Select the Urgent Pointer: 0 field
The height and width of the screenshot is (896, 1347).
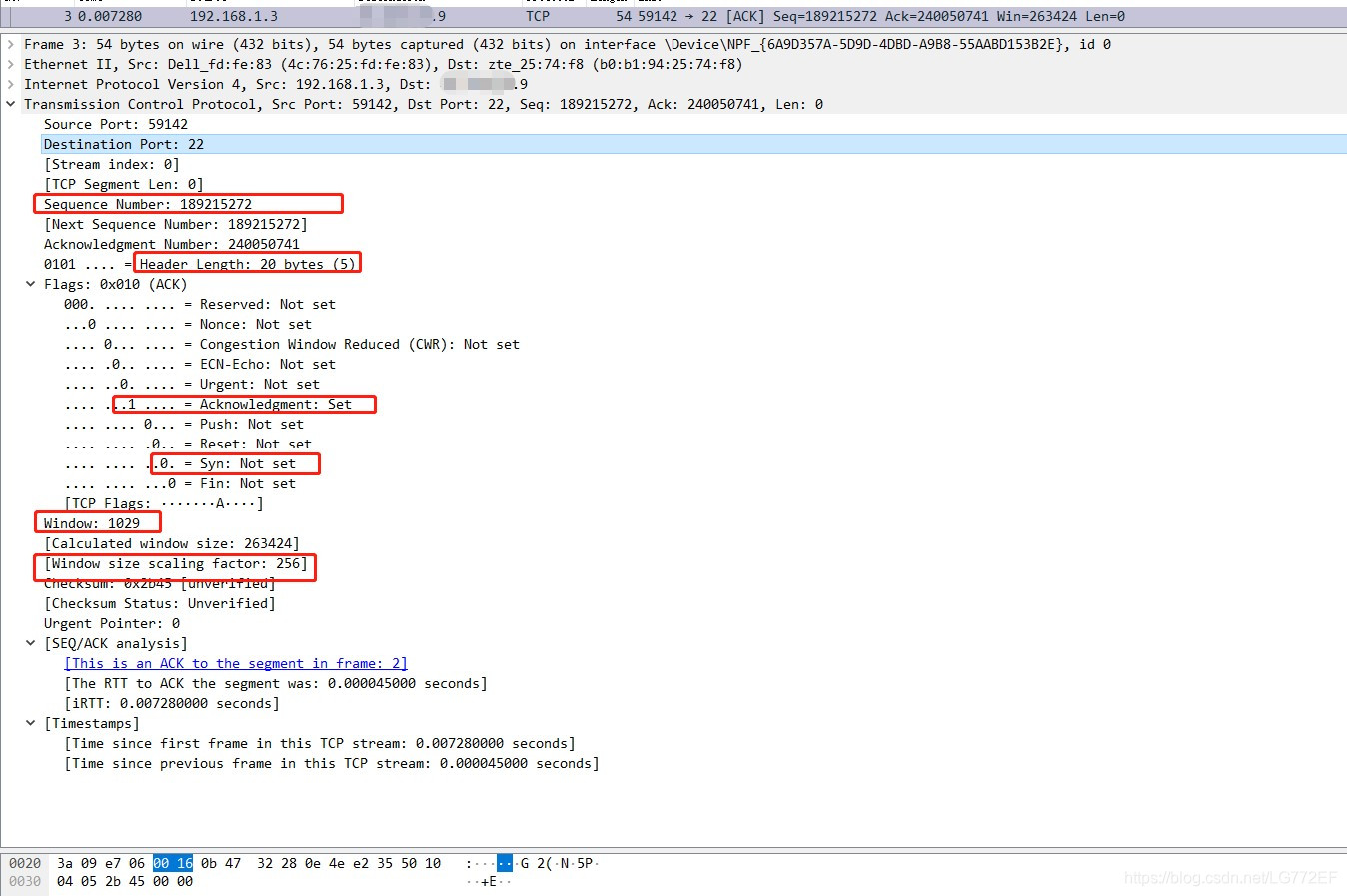(x=112, y=623)
